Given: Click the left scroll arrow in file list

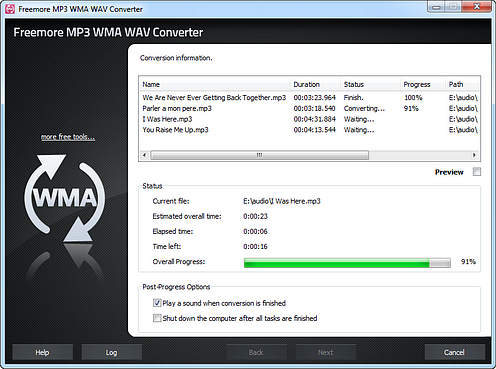Looking at the screenshot, I should tap(144, 155).
